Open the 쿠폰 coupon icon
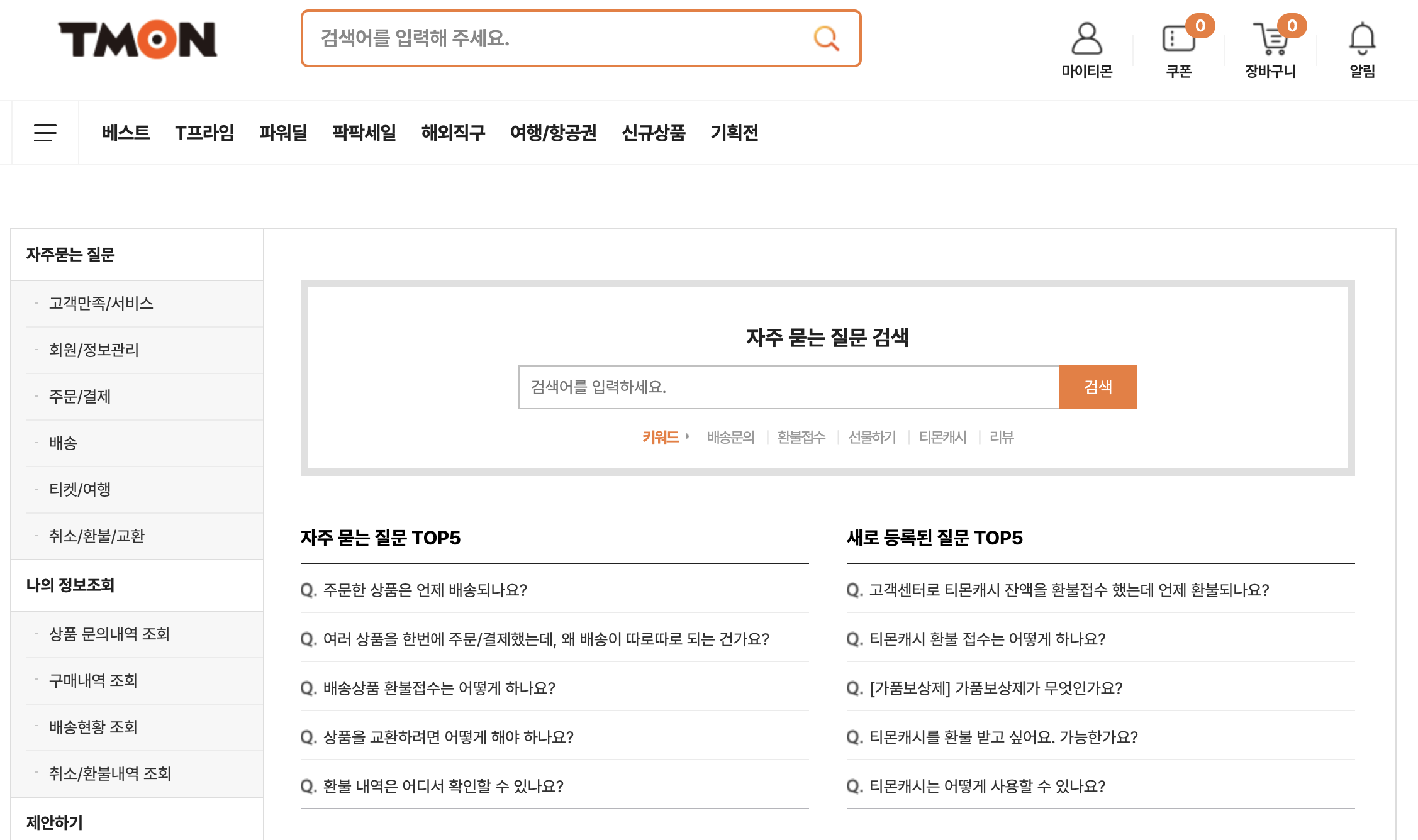1418x840 pixels. click(x=1178, y=40)
